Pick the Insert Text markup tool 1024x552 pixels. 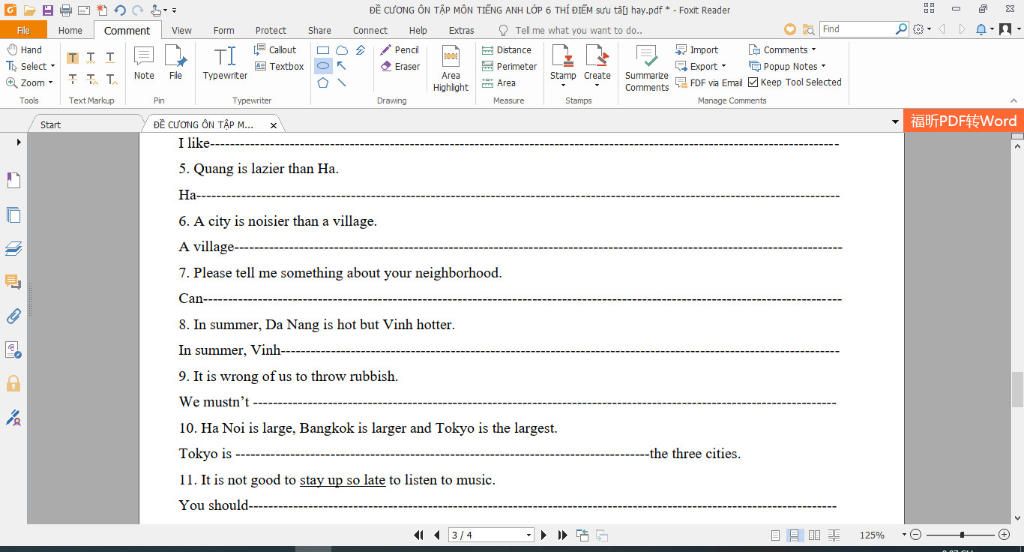(112, 80)
